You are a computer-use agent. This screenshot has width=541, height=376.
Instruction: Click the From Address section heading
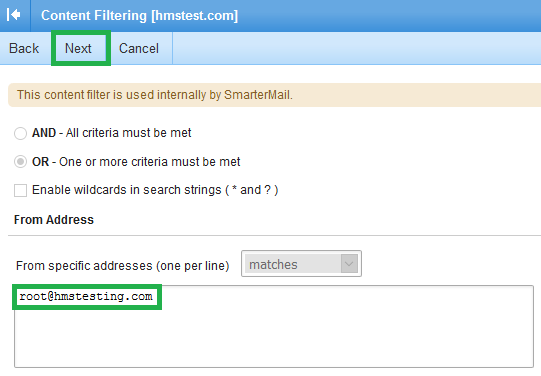(54, 220)
